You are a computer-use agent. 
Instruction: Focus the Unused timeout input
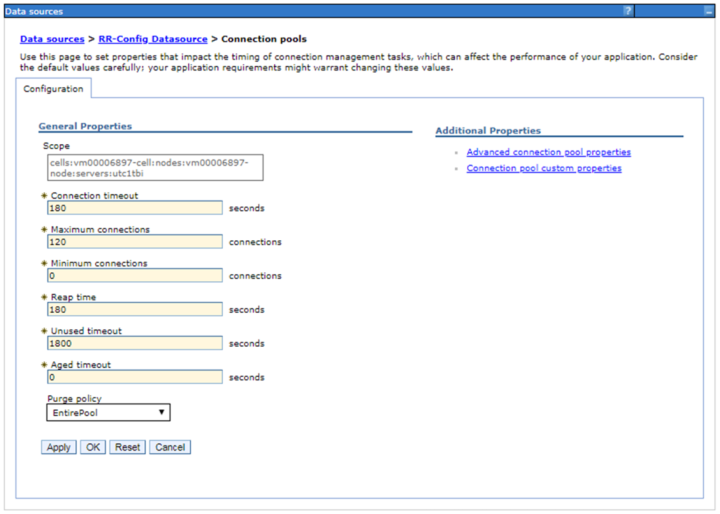coord(134,344)
